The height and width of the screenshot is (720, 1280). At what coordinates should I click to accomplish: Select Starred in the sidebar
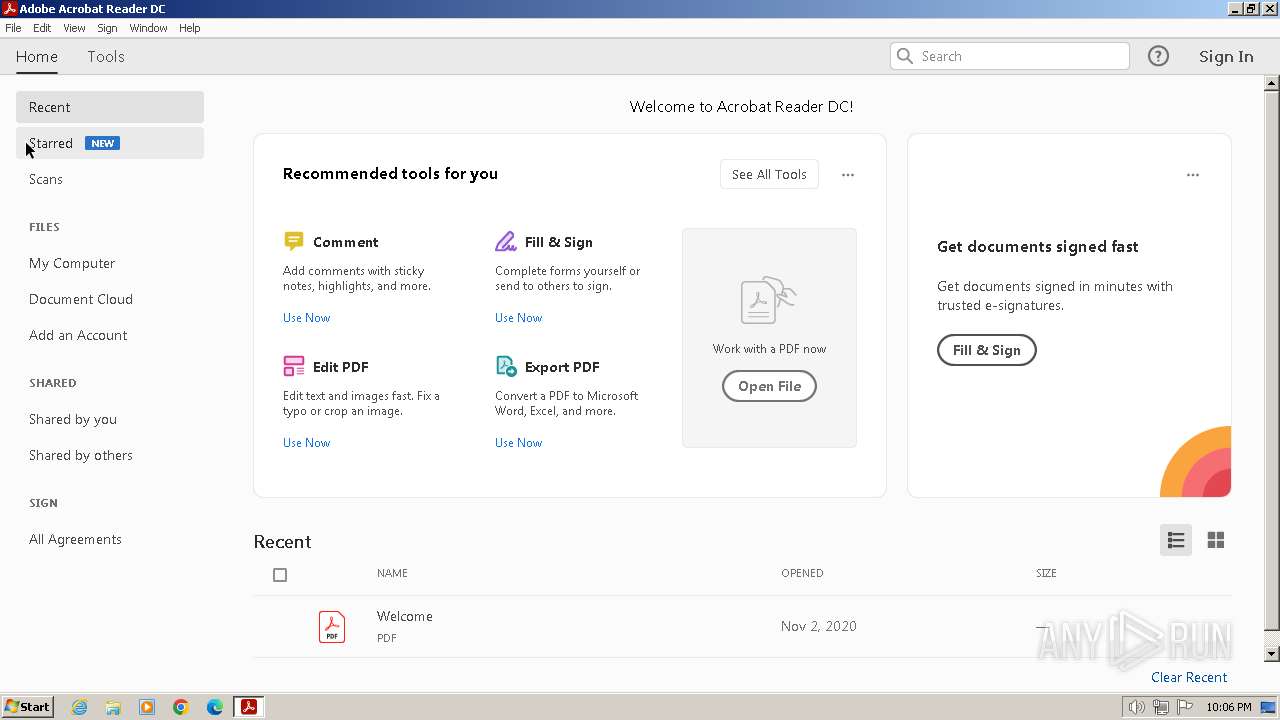point(110,143)
